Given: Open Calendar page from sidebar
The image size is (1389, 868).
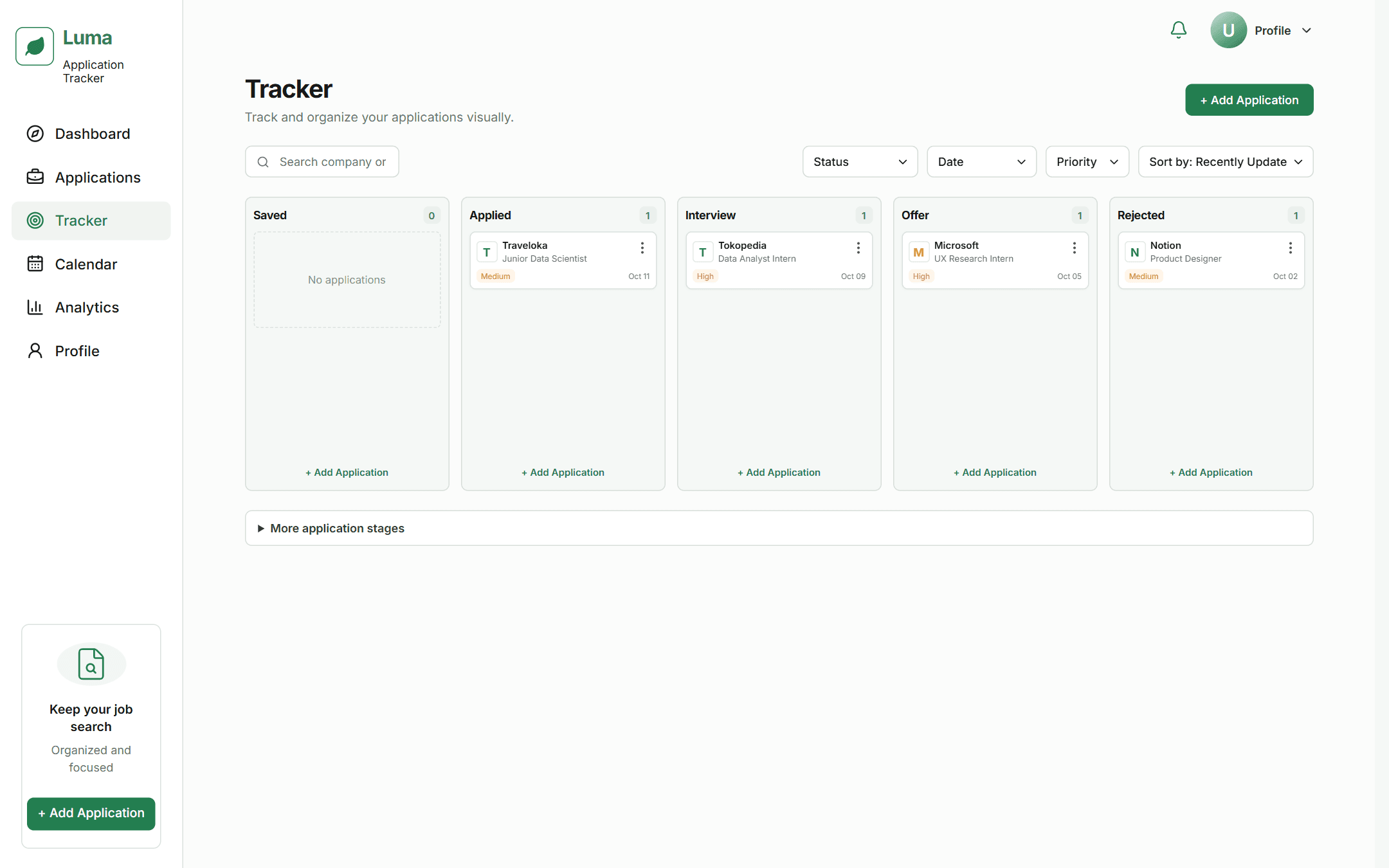Looking at the screenshot, I should coord(91,264).
